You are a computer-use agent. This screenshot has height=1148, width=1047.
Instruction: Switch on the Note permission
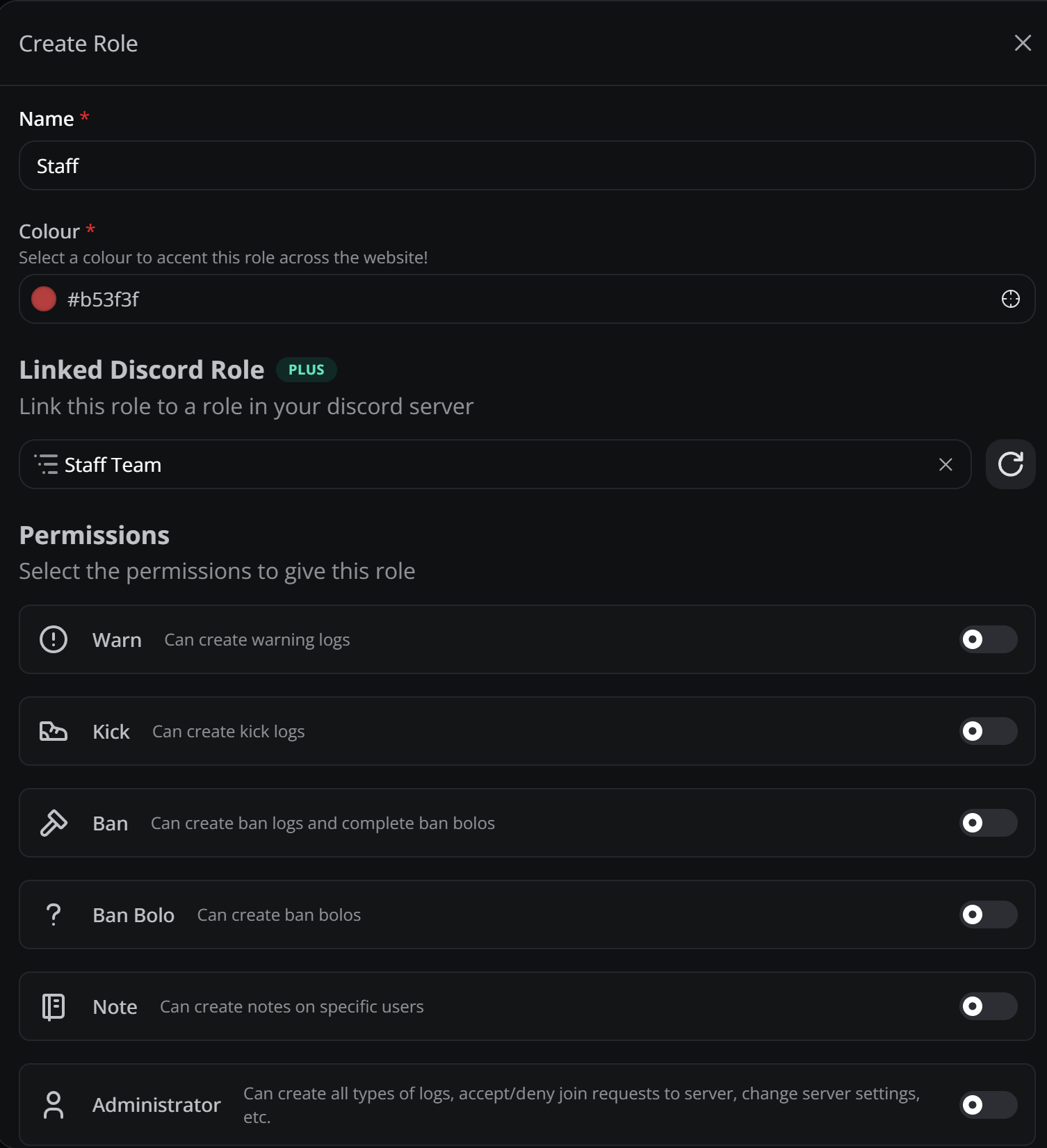point(988,1006)
